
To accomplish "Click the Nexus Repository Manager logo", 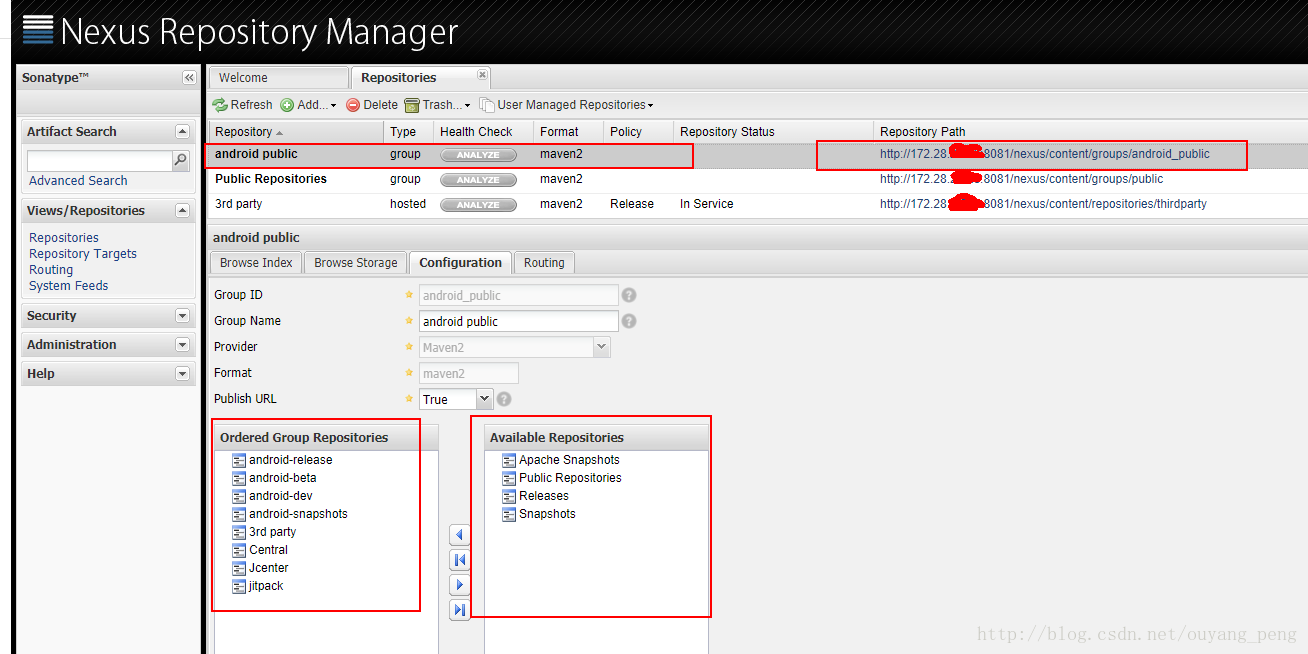I will click(x=240, y=31).
